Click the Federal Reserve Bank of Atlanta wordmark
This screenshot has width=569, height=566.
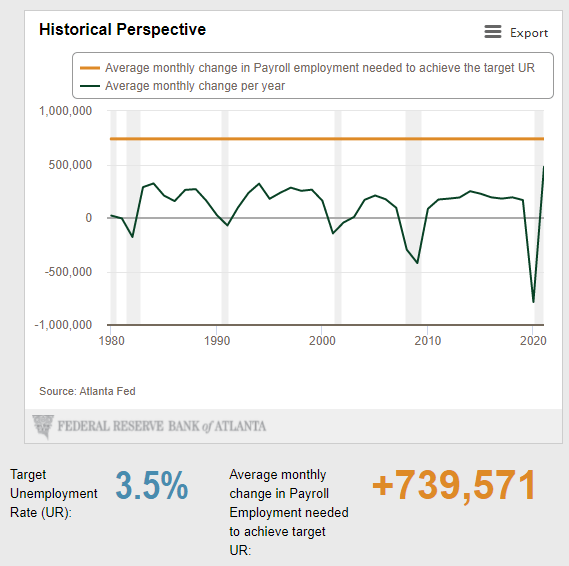click(x=161, y=426)
